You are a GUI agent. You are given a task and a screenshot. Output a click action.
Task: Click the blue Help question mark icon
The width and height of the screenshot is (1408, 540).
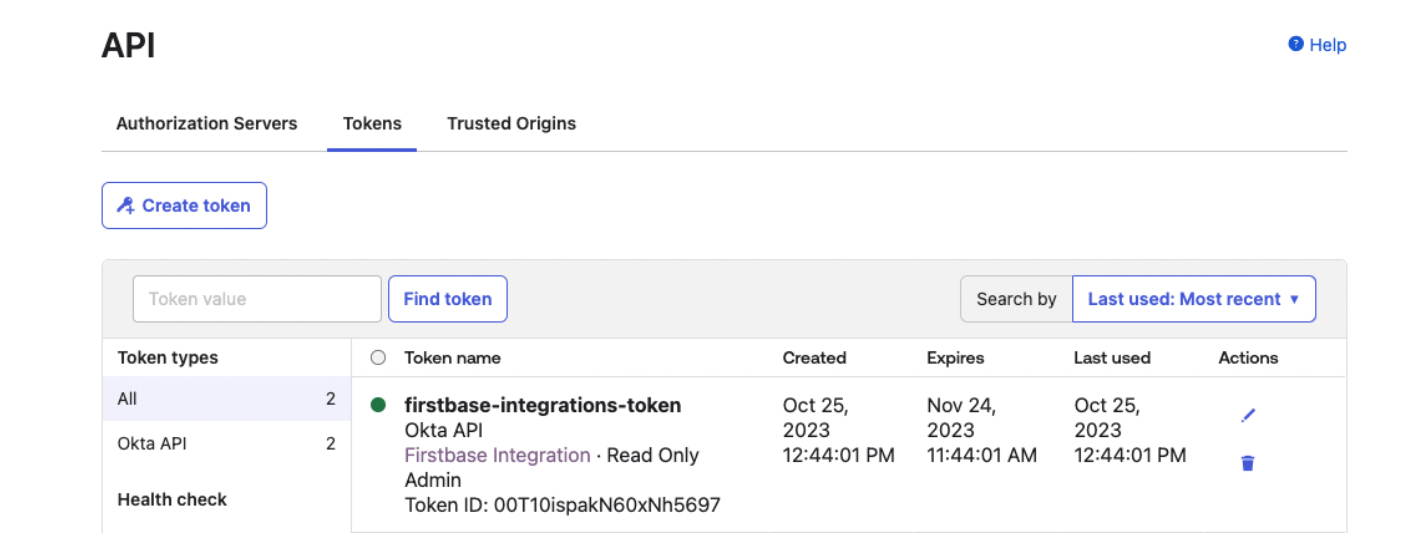pos(1296,44)
